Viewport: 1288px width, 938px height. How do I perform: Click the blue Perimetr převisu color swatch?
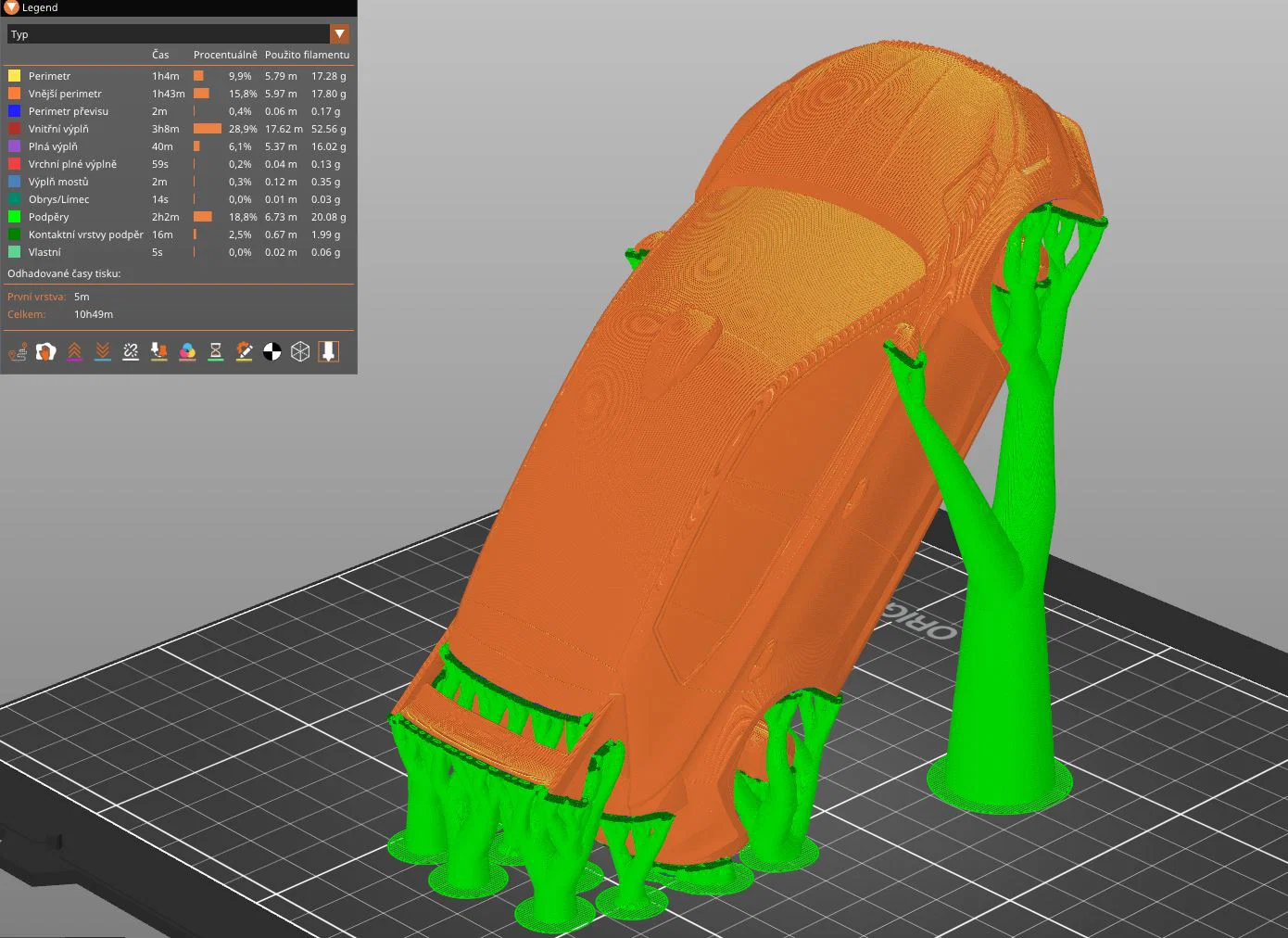pyautogui.click(x=15, y=111)
